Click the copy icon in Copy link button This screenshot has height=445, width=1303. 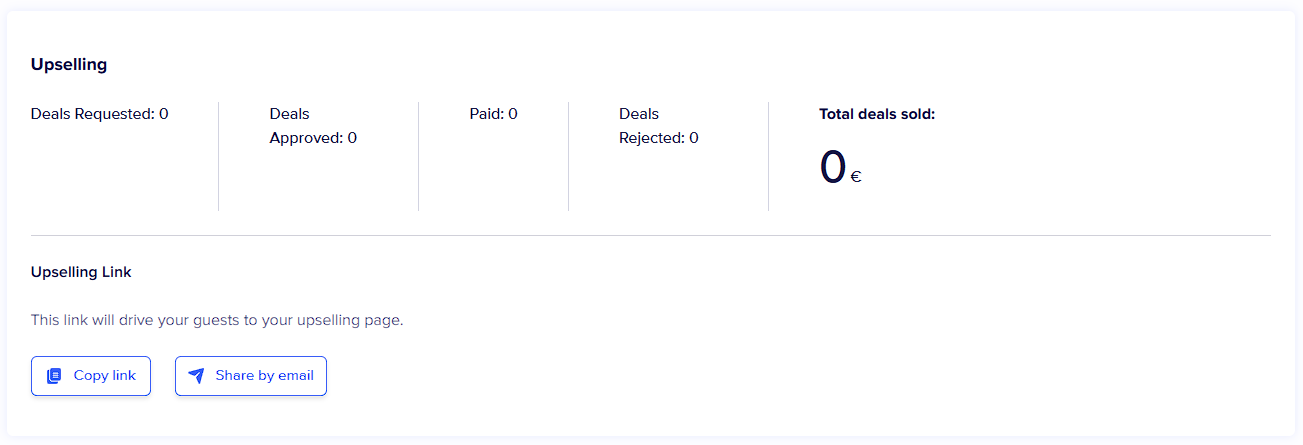[55, 376]
